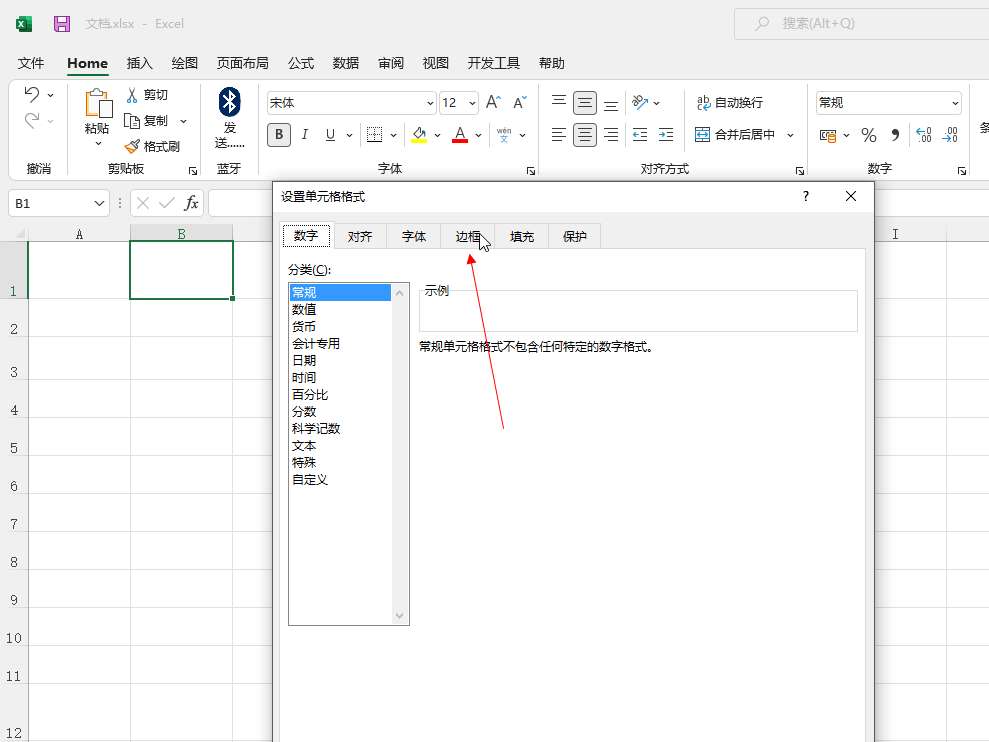Viewport: 989px width, 742px height.
Task: Switch to the 填充 (Fill) dialog tab
Action: [x=522, y=237]
